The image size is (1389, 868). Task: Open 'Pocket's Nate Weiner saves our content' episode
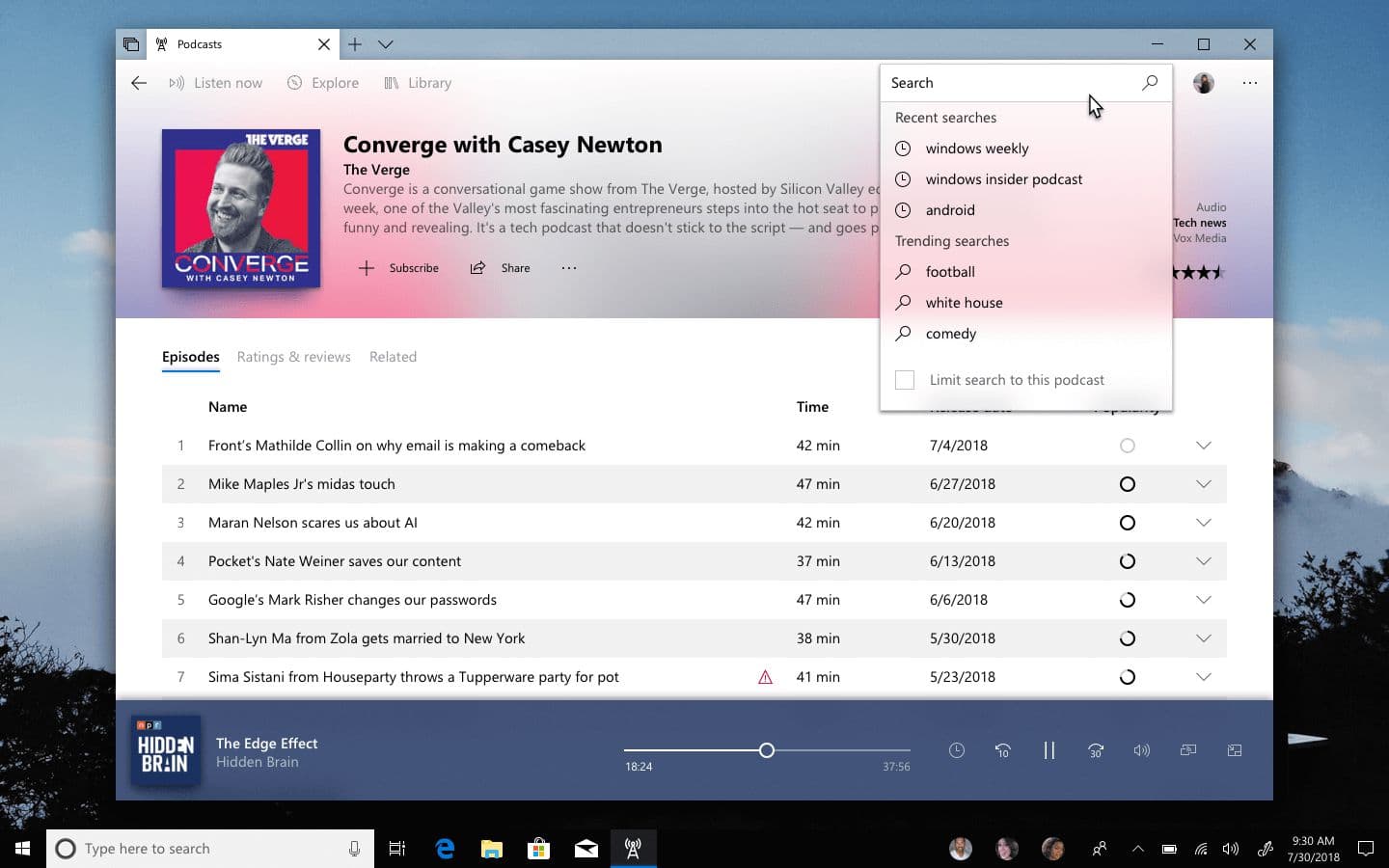coord(335,561)
